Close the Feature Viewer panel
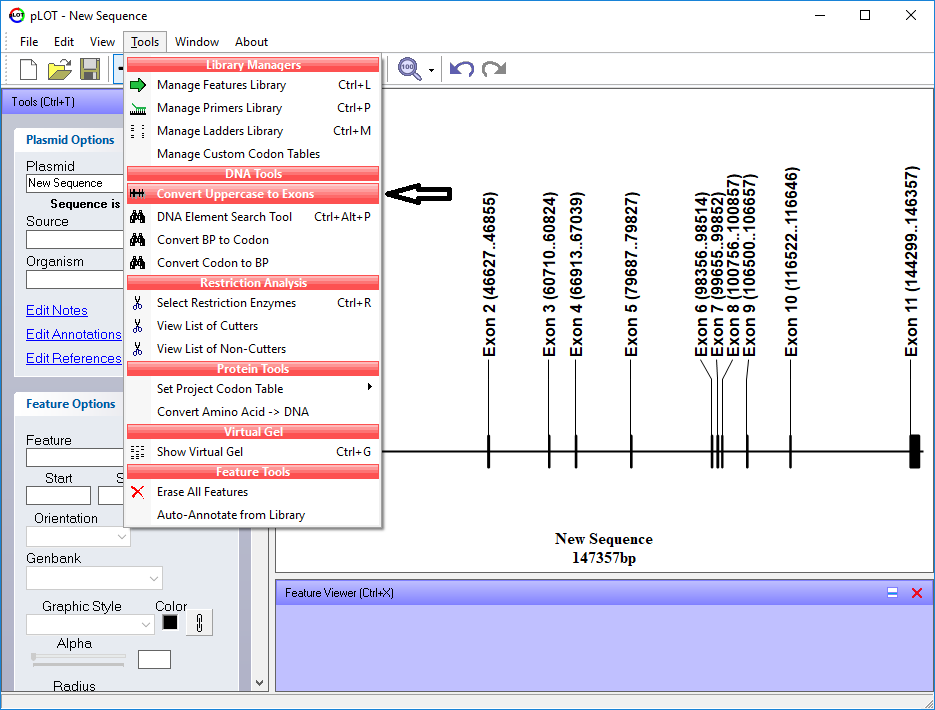 pyautogui.click(x=916, y=593)
